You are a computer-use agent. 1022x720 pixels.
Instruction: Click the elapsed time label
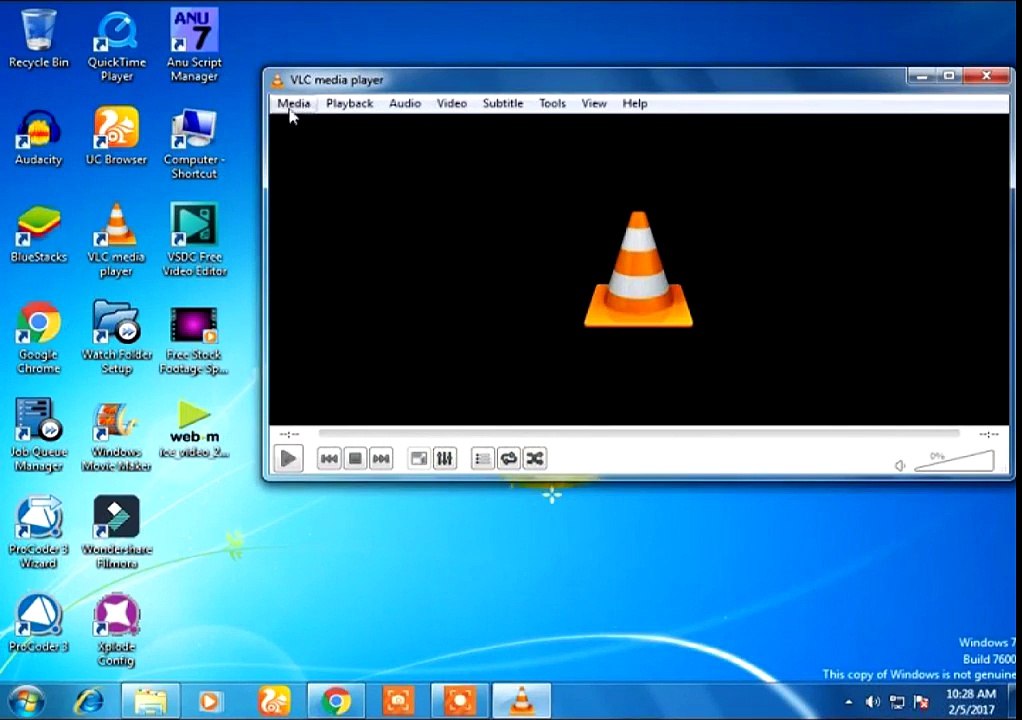289,434
